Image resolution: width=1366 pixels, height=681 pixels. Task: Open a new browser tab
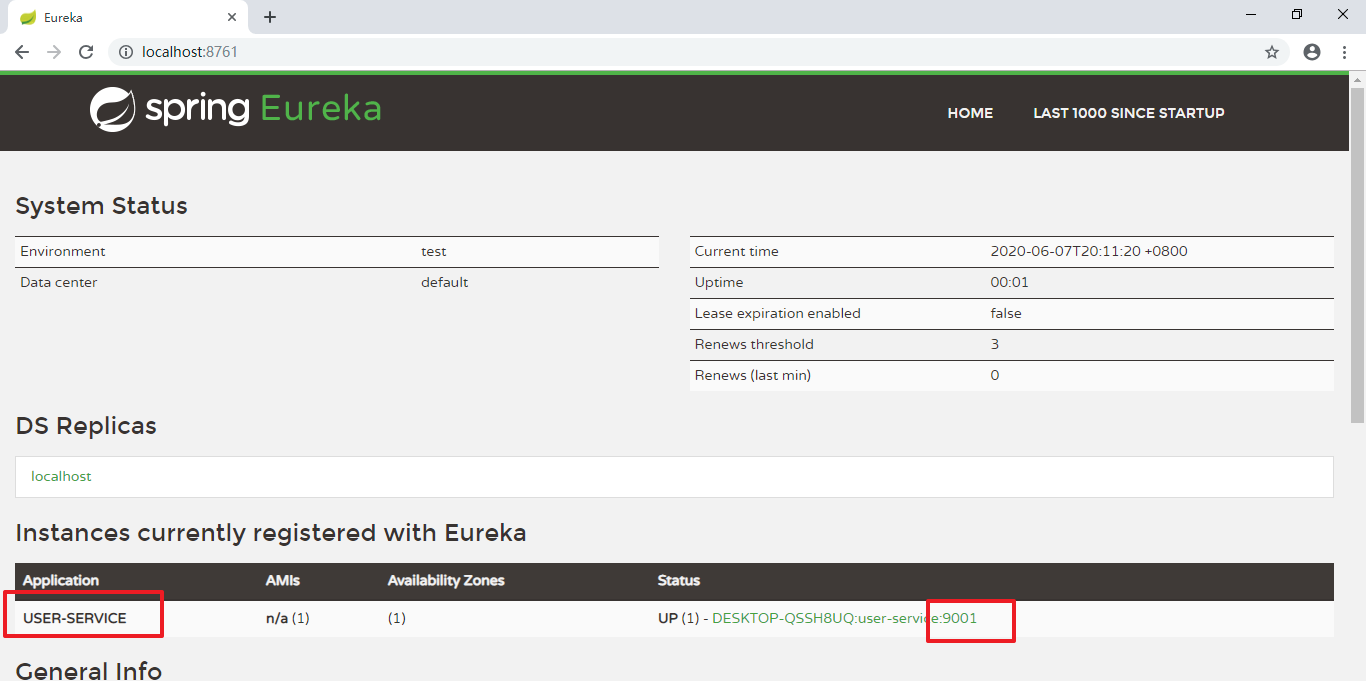[270, 17]
